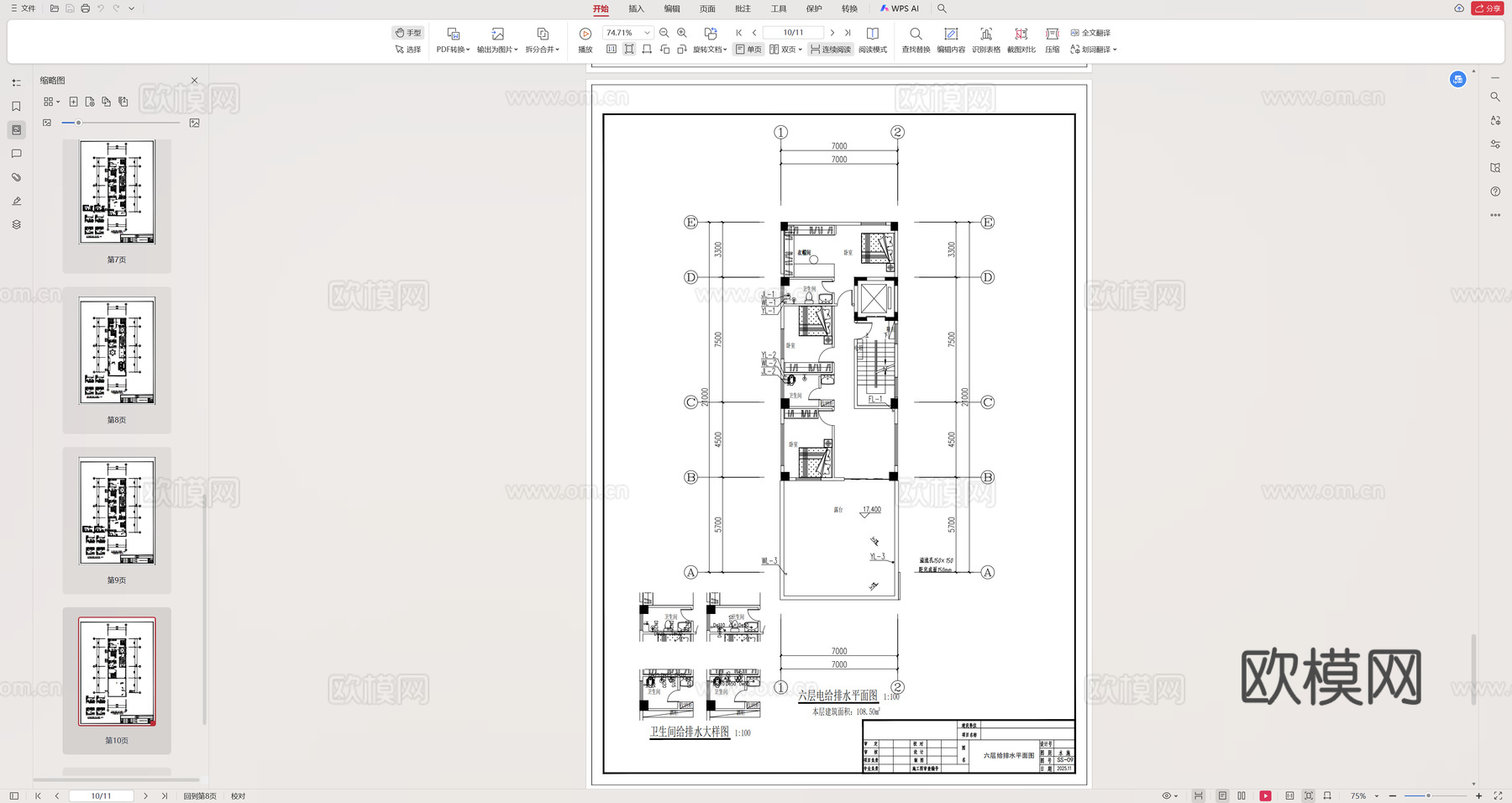Click 校对 in the status bar
The width and height of the screenshot is (1512, 803).
click(239, 796)
